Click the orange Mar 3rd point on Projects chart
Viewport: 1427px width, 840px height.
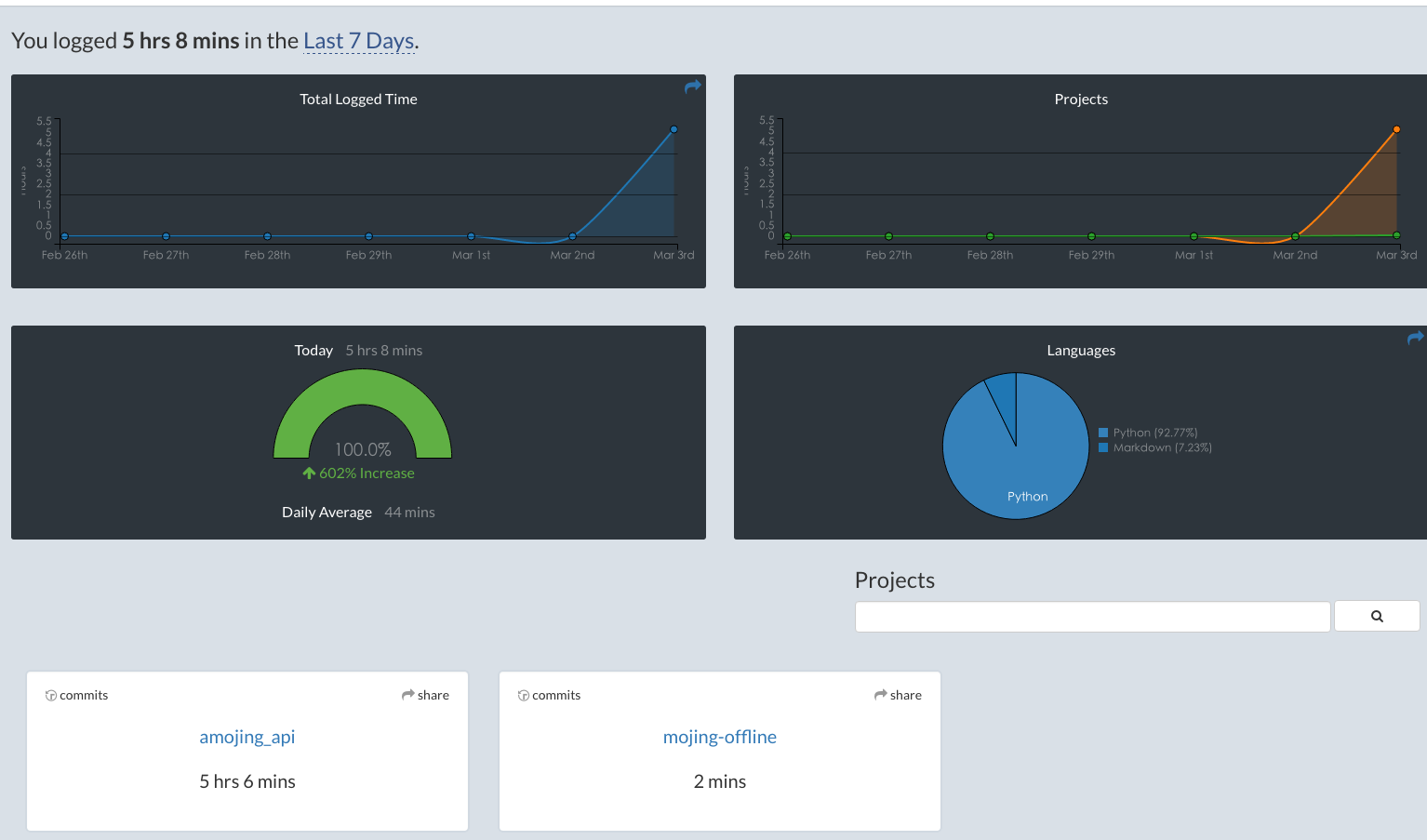tap(1396, 129)
